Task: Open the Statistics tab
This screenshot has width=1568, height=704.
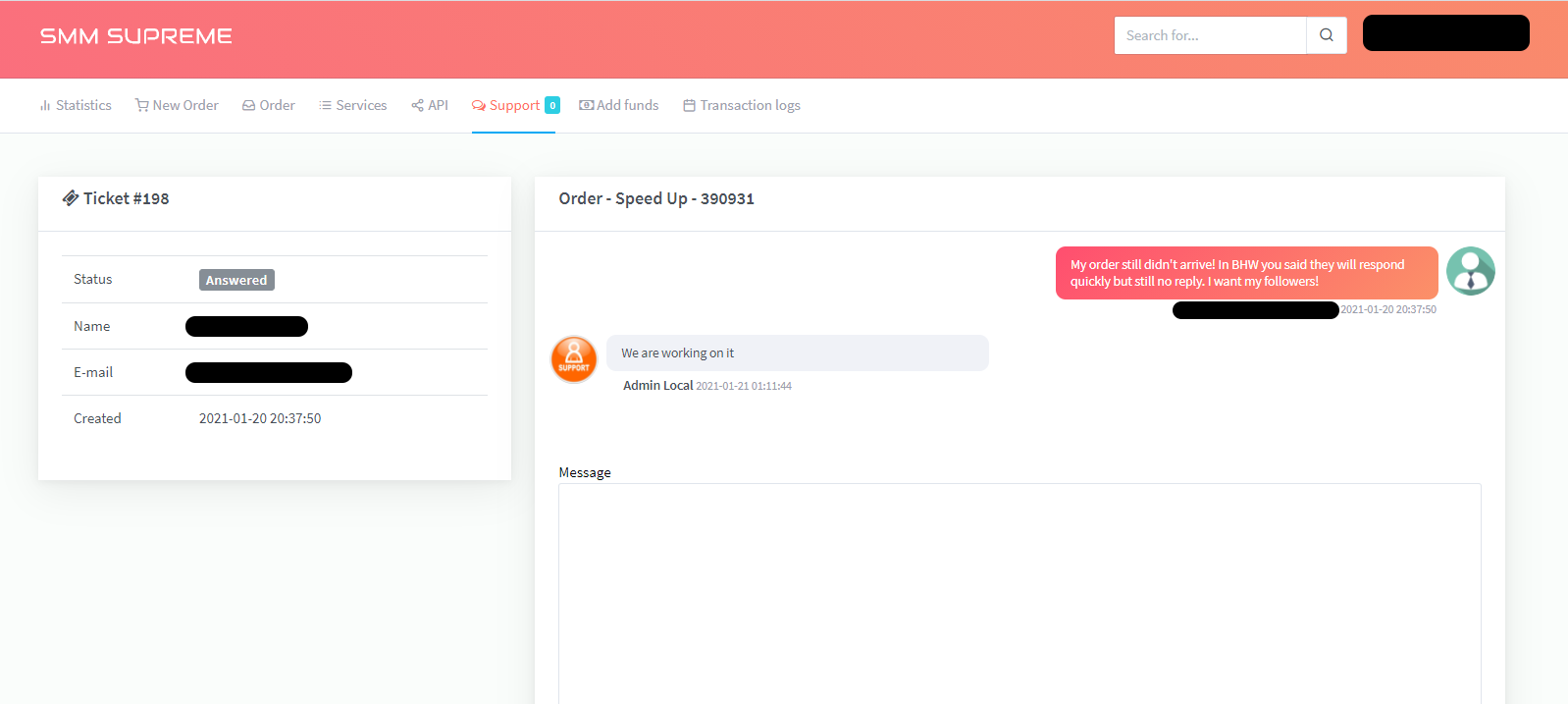Action: [x=76, y=105]
